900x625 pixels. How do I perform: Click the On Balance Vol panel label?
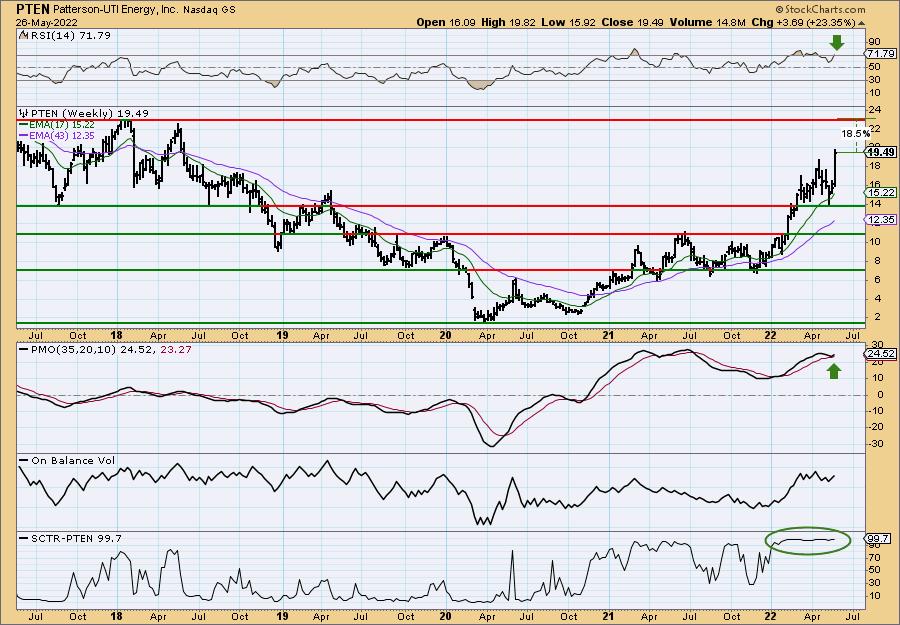coord(73,460)
